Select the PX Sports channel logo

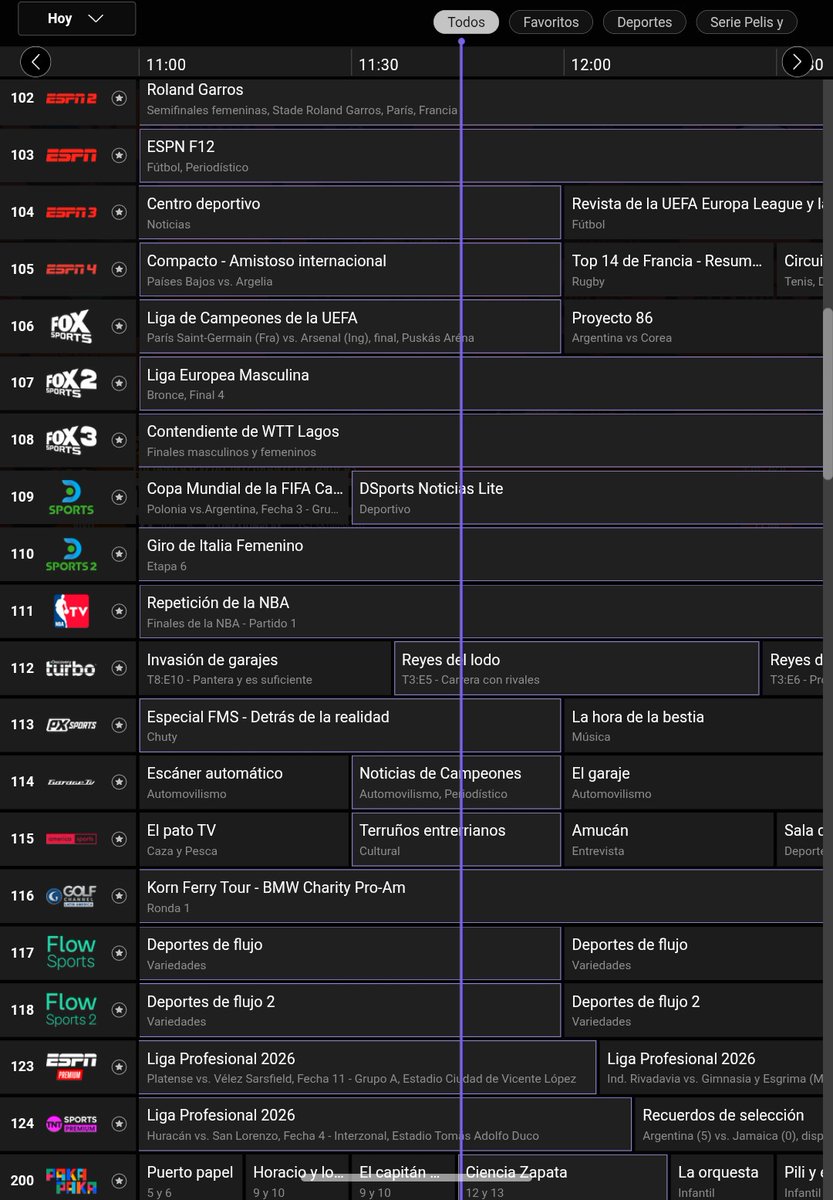[71, 725]
